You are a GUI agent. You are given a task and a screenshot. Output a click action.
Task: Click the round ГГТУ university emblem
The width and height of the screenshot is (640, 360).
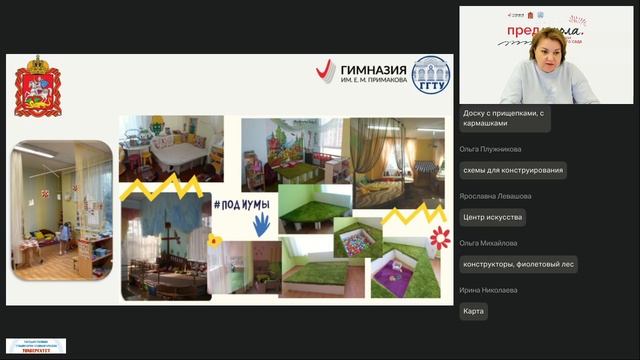coord(431,75)
